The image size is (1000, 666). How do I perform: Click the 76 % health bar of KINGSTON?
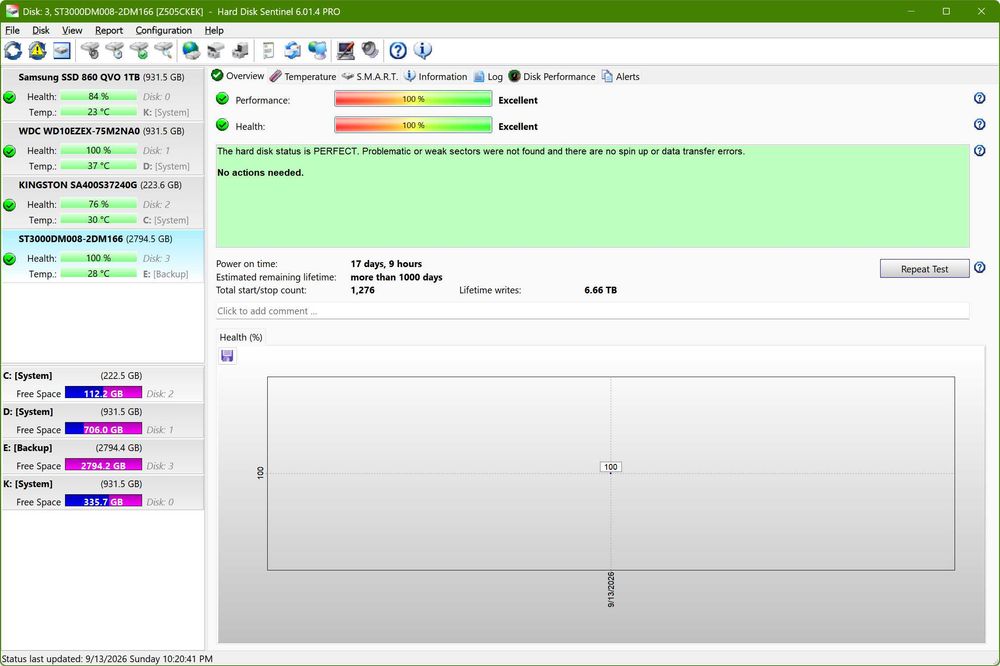click(99, 204)
